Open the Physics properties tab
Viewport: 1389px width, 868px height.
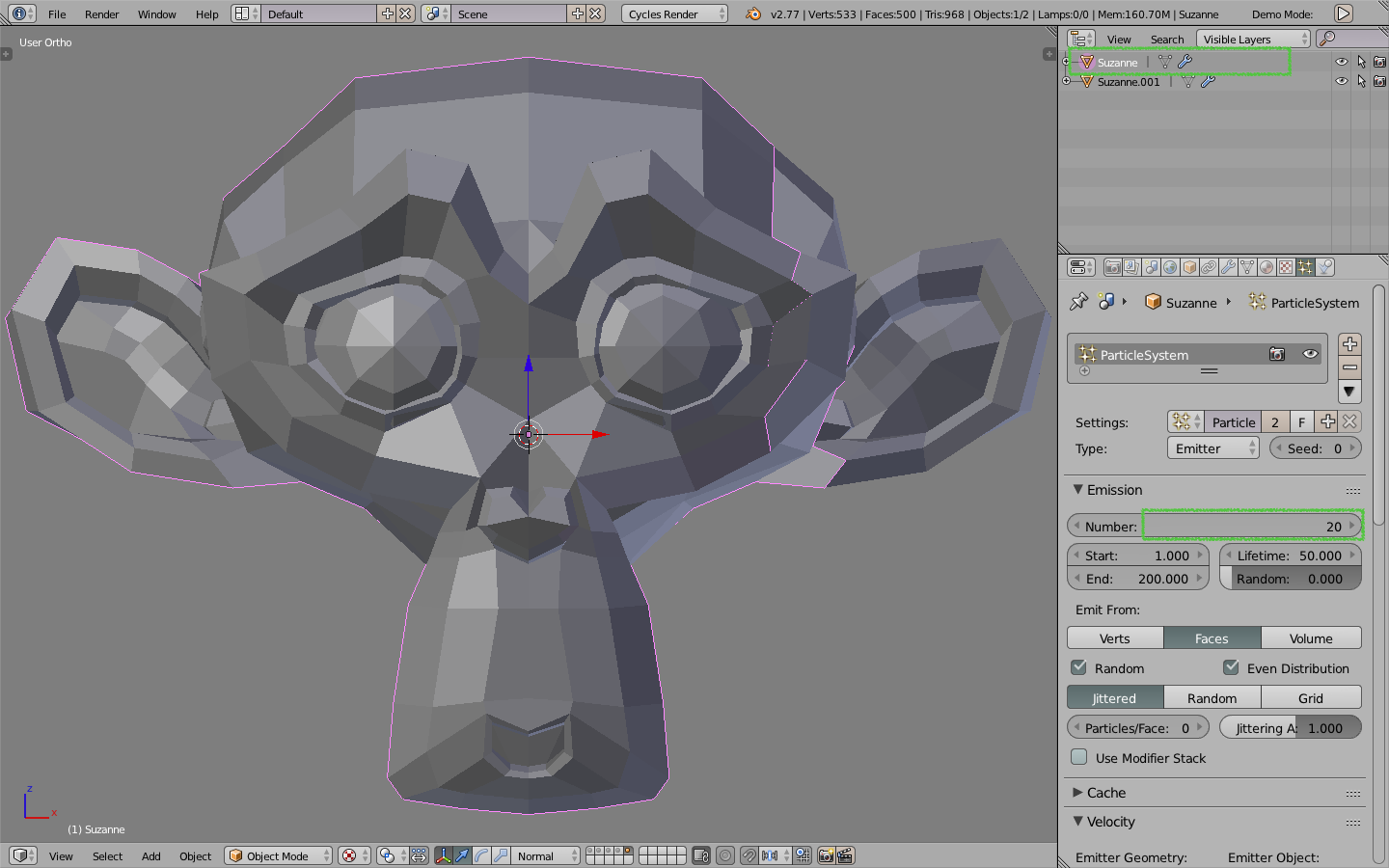click(1324, 267)
